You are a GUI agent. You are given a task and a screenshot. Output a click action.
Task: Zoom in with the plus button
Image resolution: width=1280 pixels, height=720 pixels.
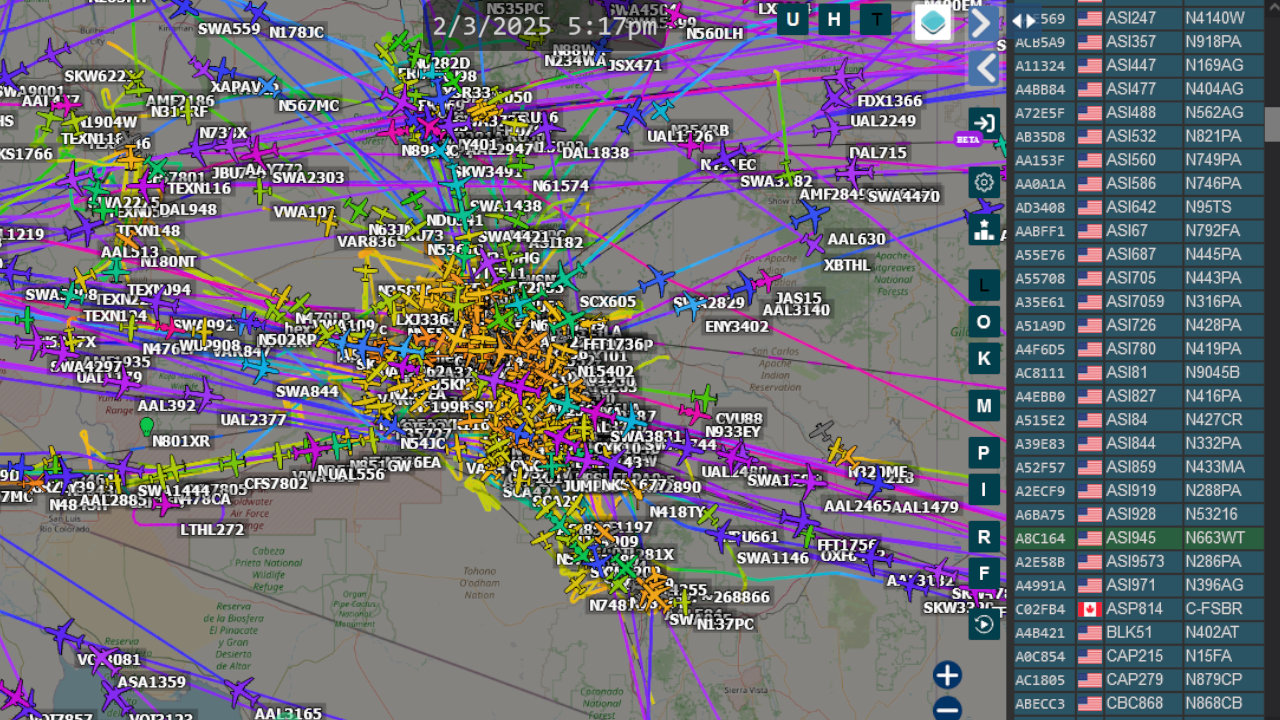click(x=947, y=675)
